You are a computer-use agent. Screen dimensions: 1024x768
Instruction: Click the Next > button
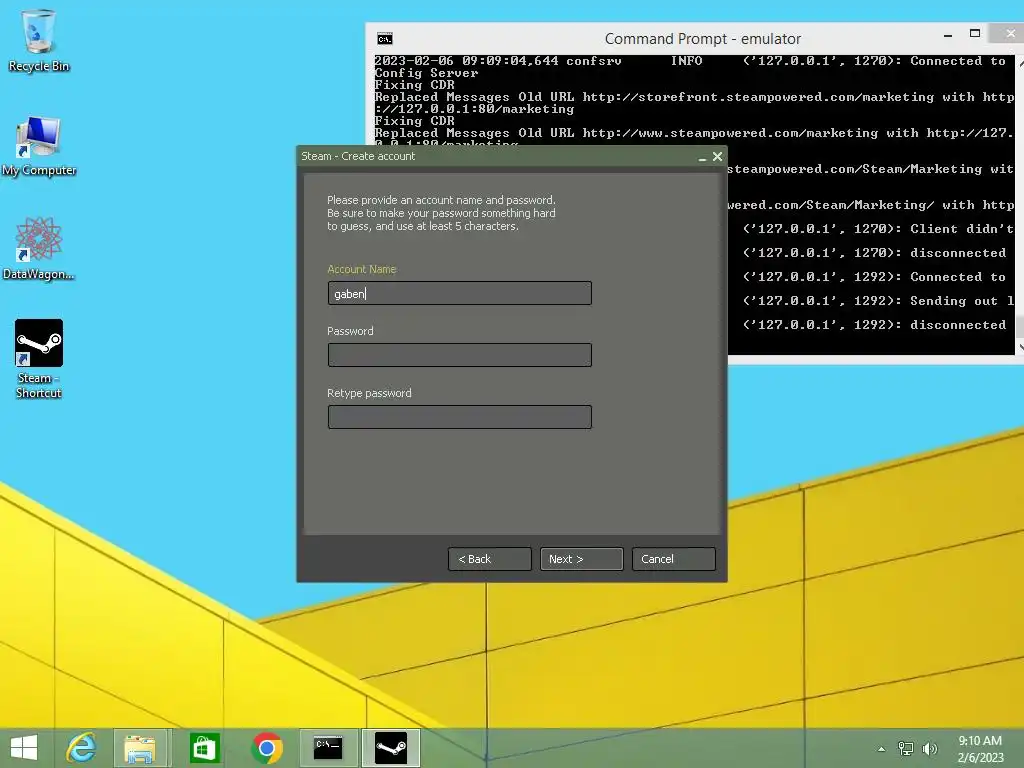tap(582, 559)
